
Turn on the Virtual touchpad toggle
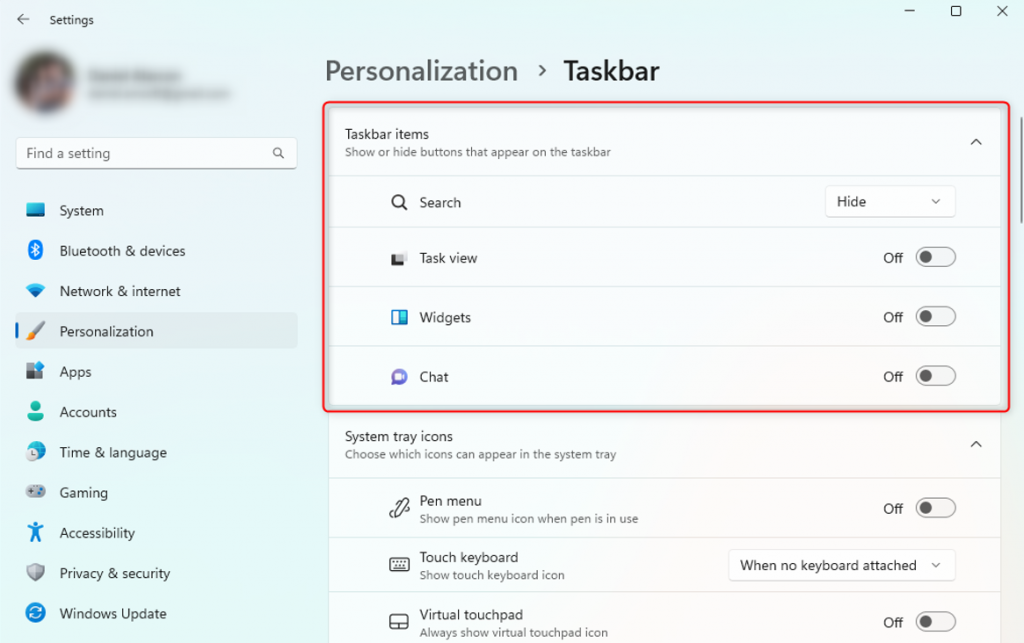point(935,621)
